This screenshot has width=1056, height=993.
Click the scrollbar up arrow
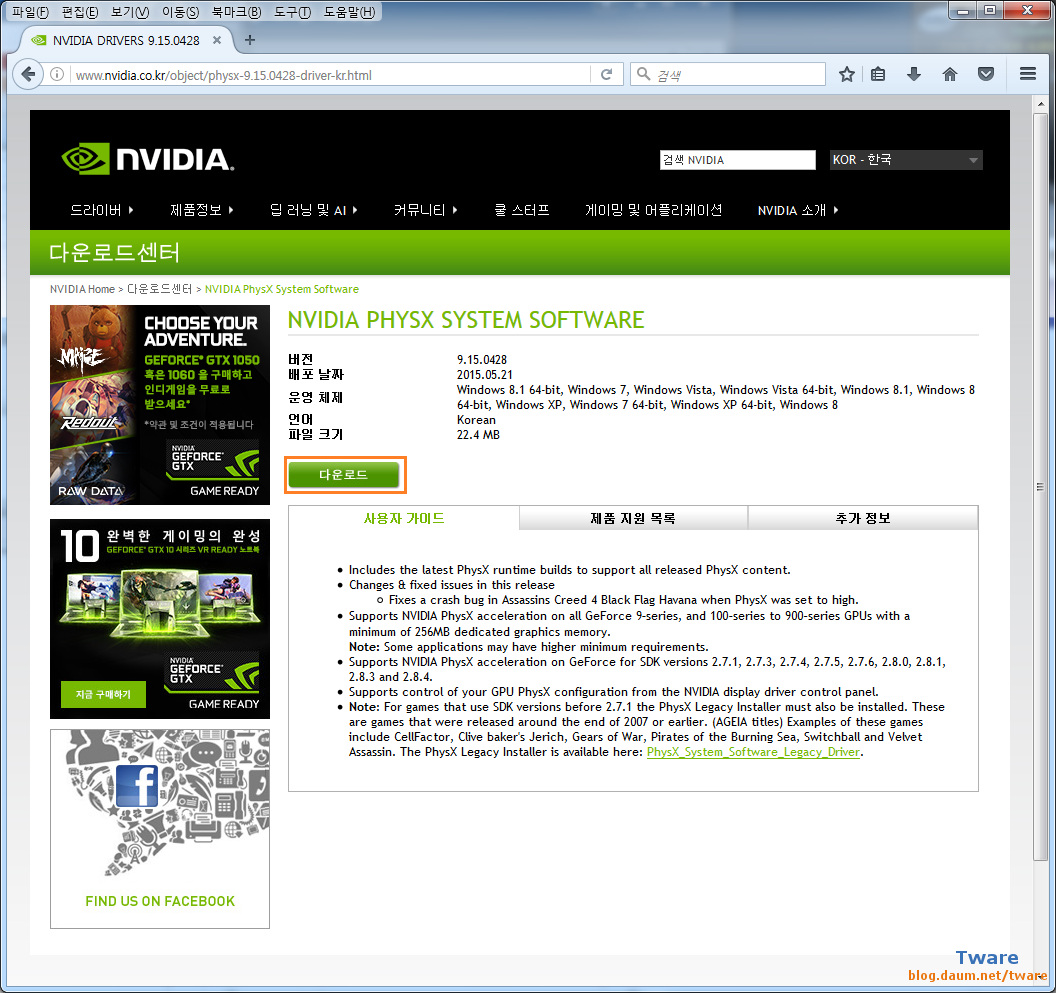pyautogui.click(x=1041, y=104)
